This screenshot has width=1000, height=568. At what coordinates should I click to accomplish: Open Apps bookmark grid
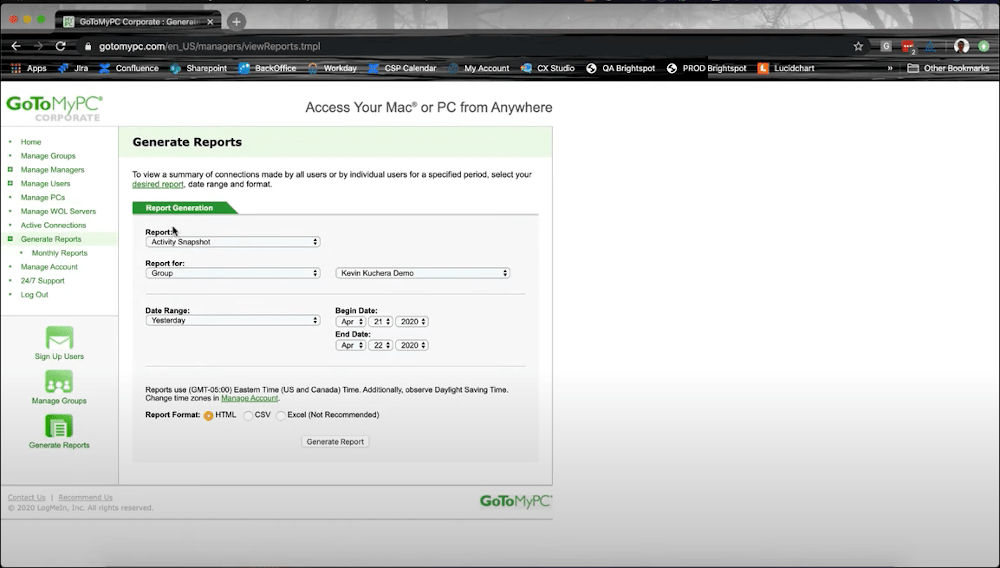coord(29,68)
